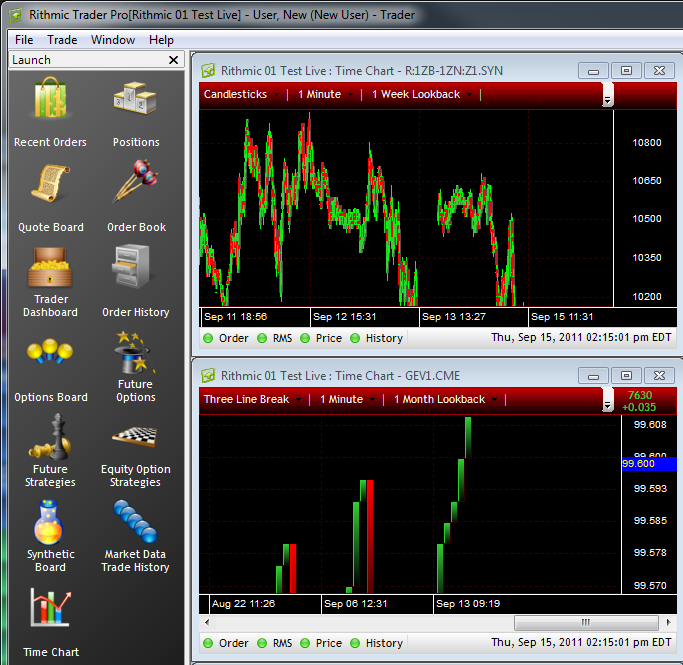This screenshot has width=683, height=665.
Task: Click the Order status light in the GEV1.CME chart
Action: (208, 643)
